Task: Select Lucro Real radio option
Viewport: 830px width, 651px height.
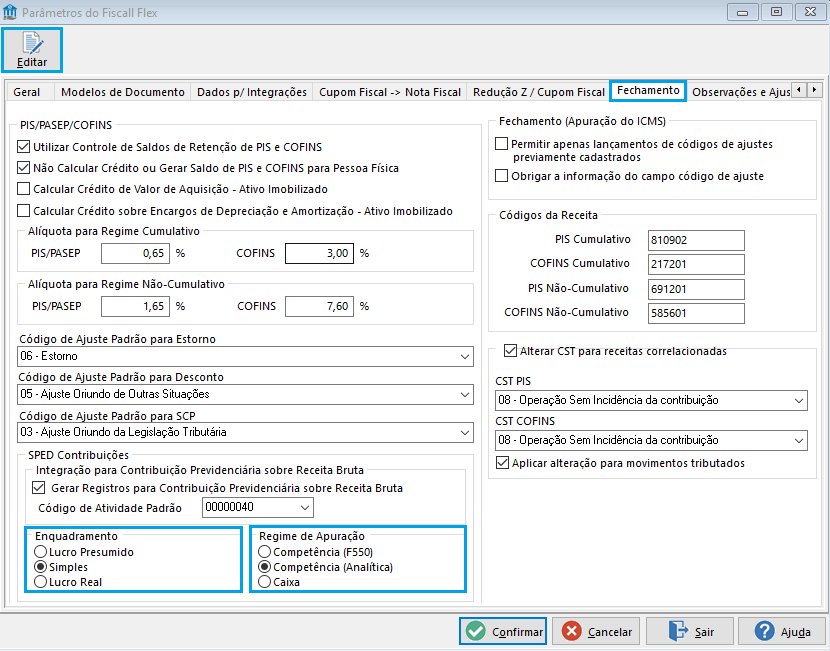Action: (x=40, y=582)
